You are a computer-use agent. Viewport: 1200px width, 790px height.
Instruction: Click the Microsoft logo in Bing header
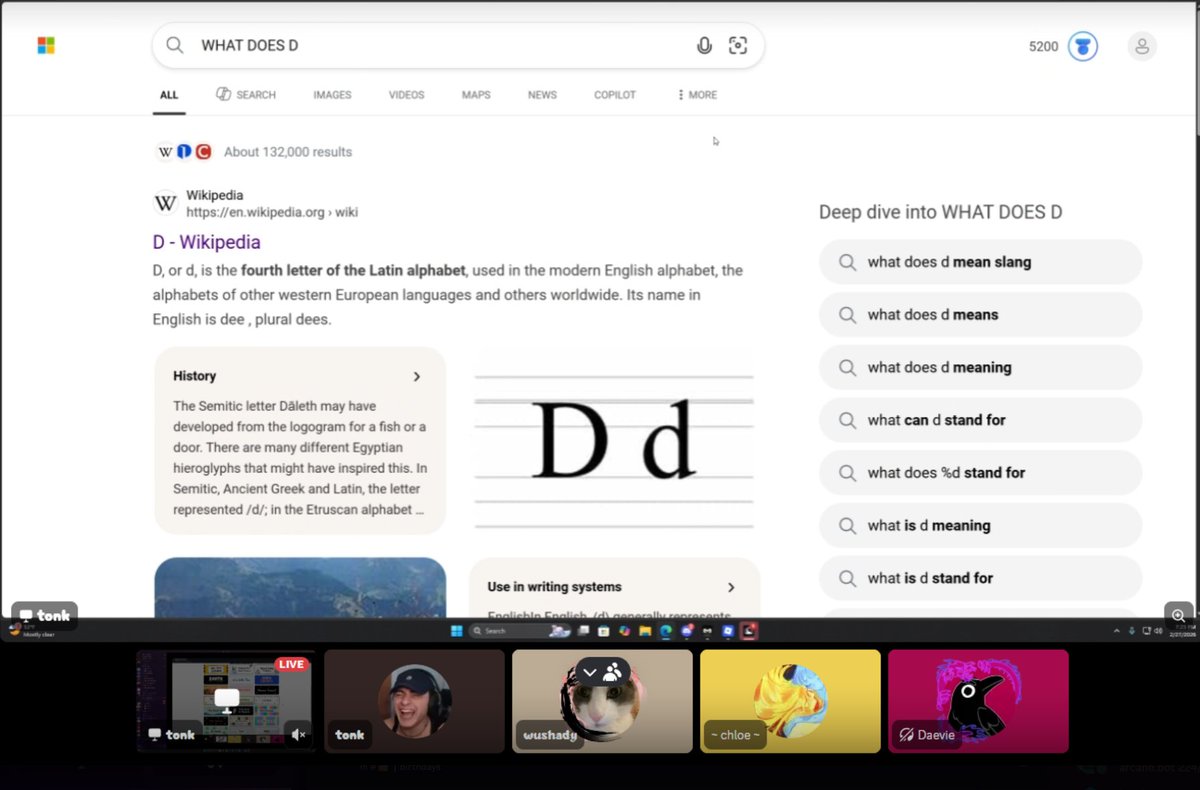coord(46,46)
